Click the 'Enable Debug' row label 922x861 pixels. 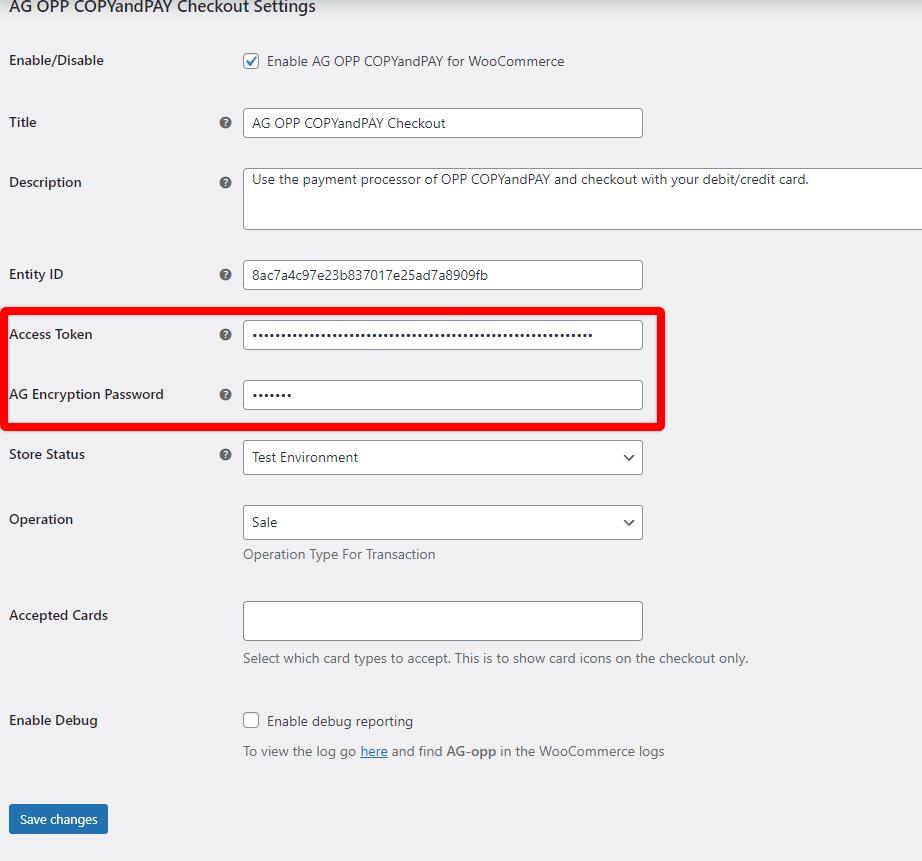(54, 720)
